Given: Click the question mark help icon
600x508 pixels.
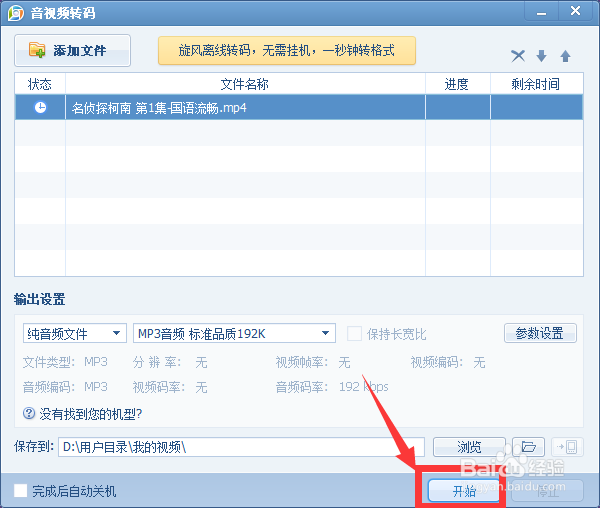Looking at the screenshot, I should tap(29, 413).
